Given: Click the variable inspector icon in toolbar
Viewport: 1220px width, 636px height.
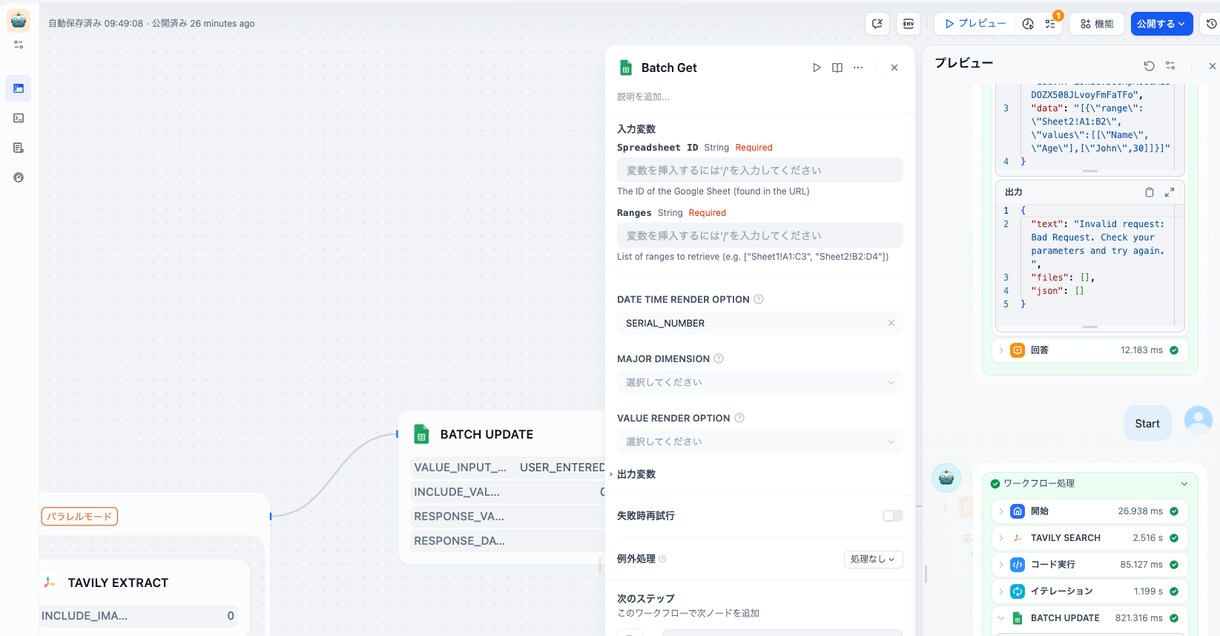Looking at the screenshot, I should (877, 23).
